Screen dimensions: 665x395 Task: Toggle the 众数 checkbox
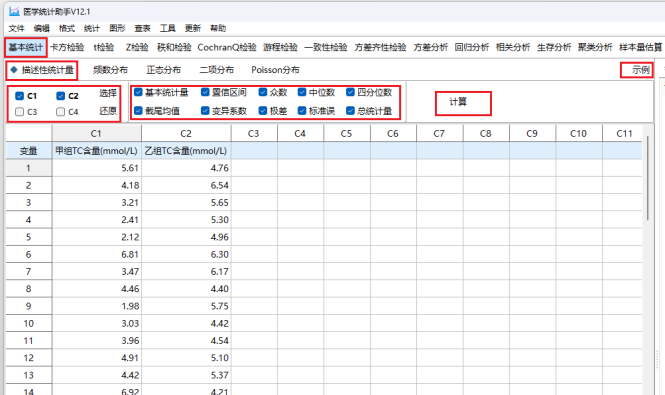263,92
